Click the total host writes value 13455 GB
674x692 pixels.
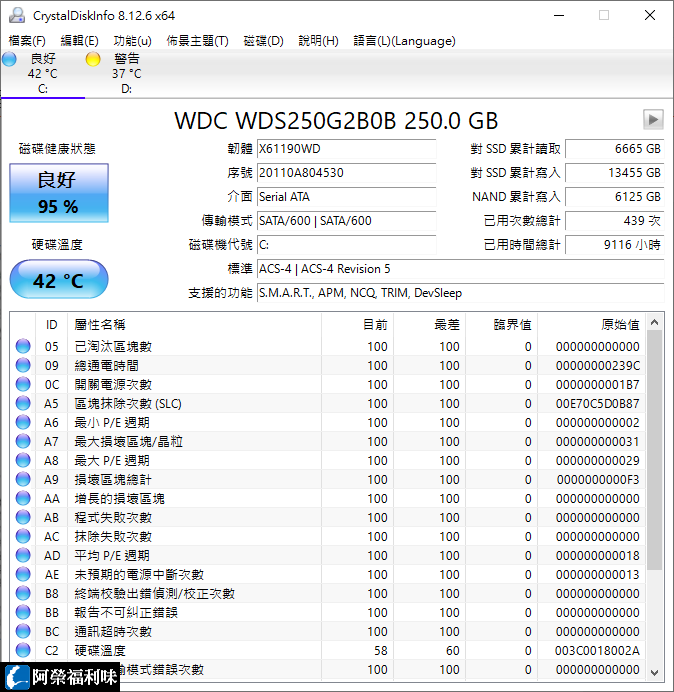point(614,173)
